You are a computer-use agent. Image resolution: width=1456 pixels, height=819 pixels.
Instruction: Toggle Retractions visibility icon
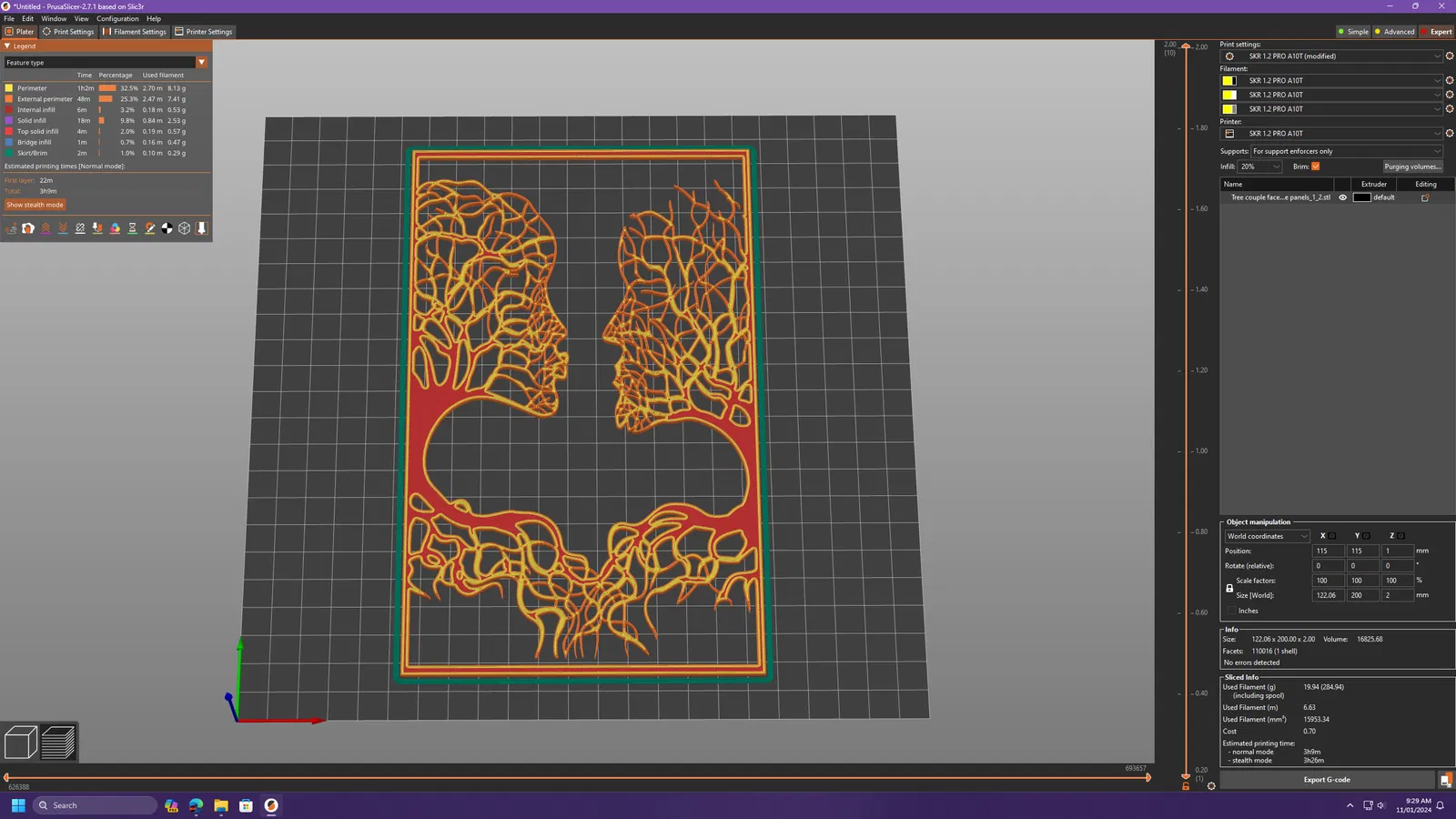[x=45, y=228]
